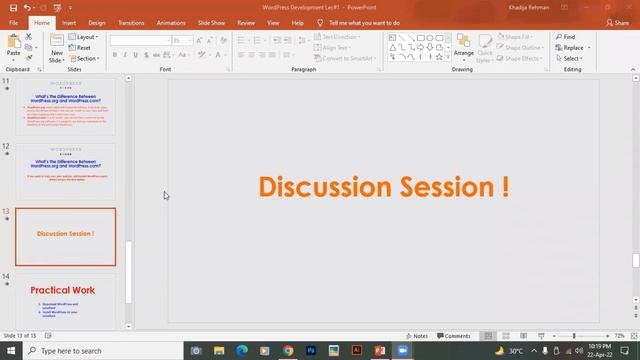Click the Numbering list icon
The image size is (640, 360).
point(258,40)
